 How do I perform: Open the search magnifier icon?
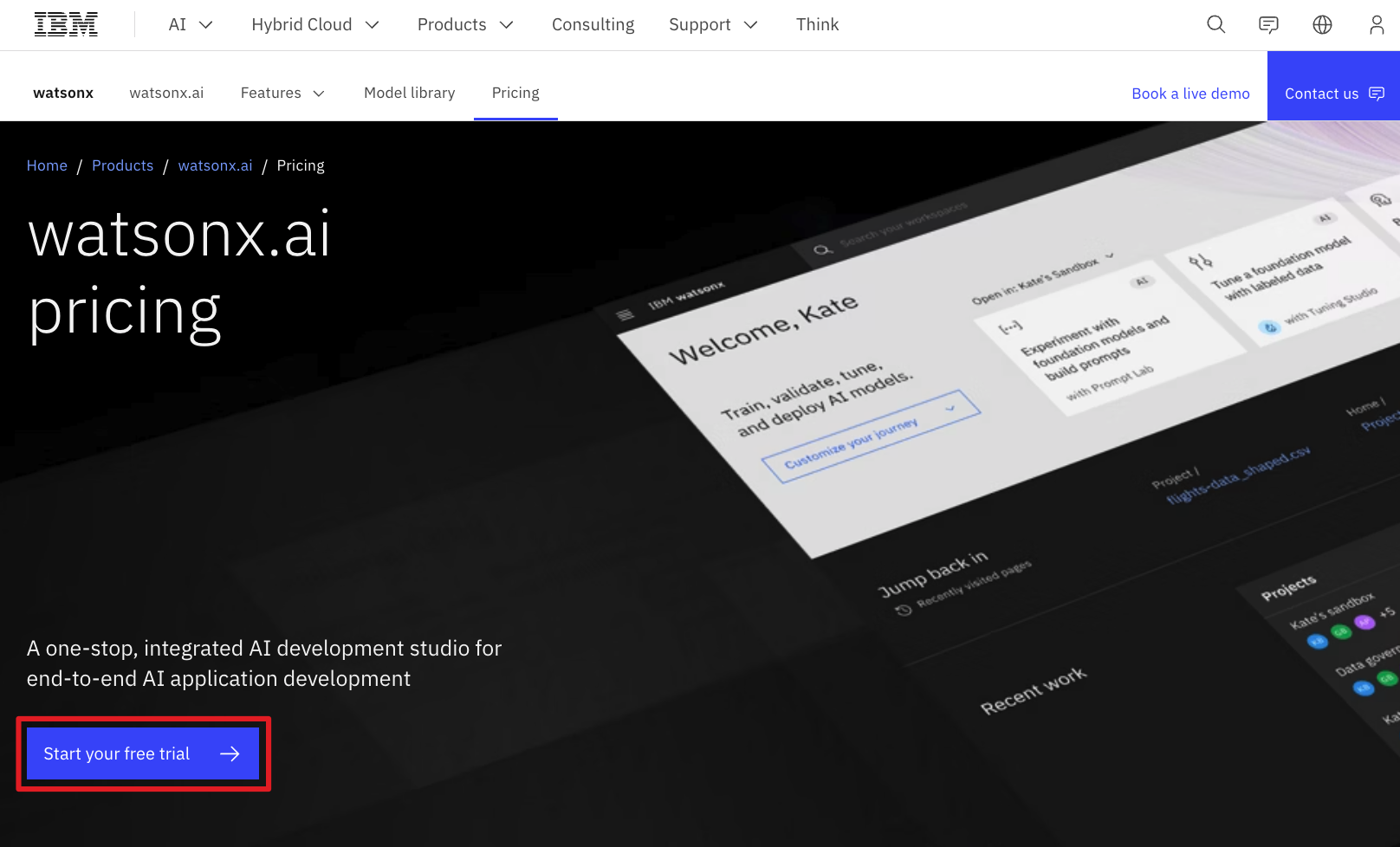pyautogui.click(x=1215, y=24)
